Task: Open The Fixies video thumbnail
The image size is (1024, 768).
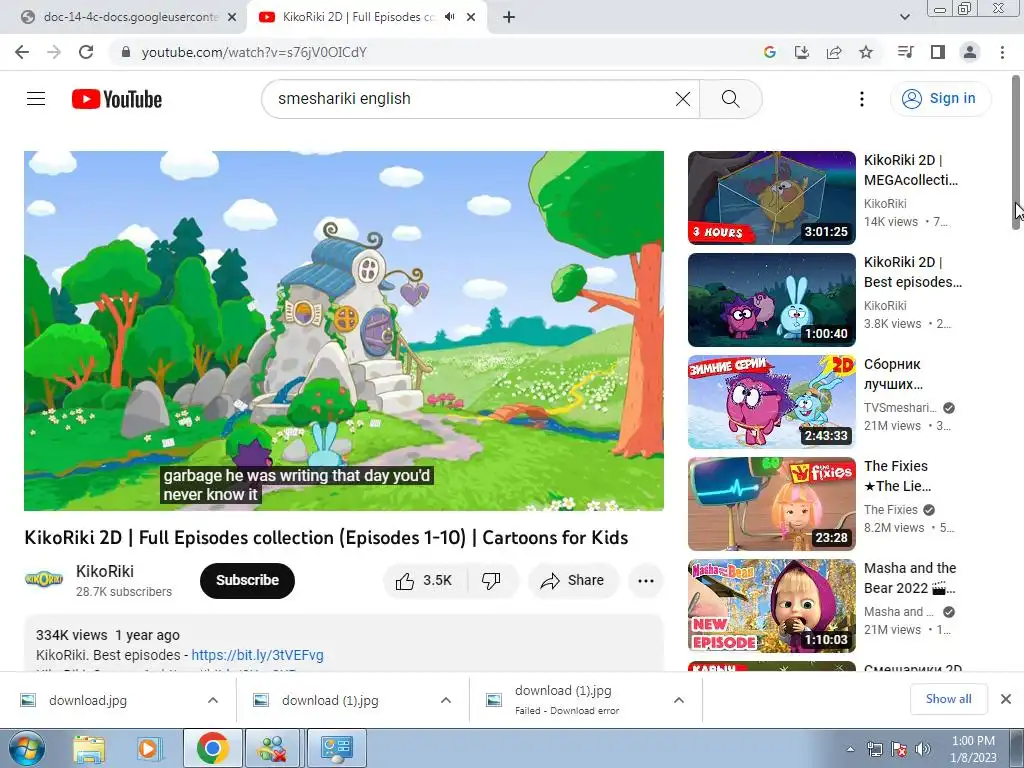Action: coord(771,504)
